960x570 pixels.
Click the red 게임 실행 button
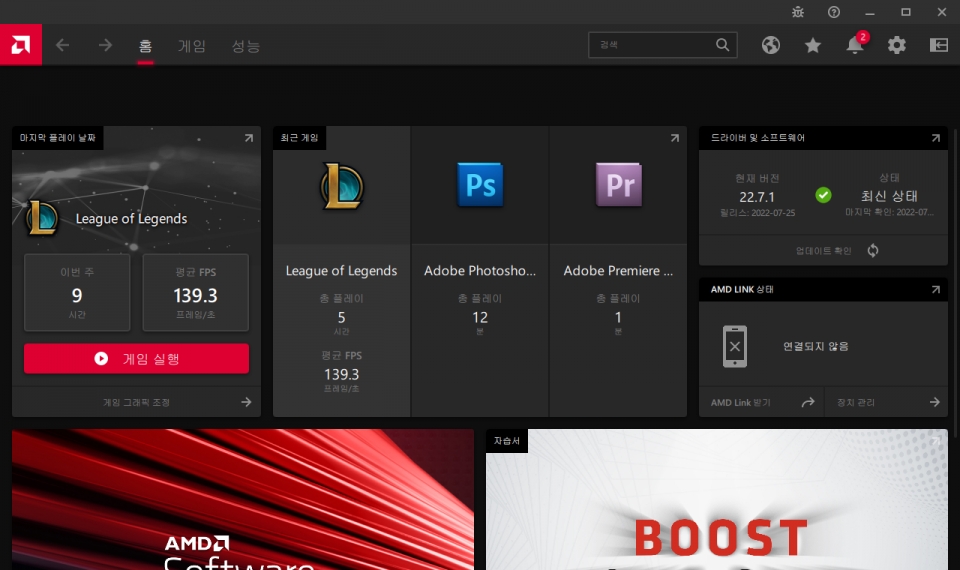137,358
